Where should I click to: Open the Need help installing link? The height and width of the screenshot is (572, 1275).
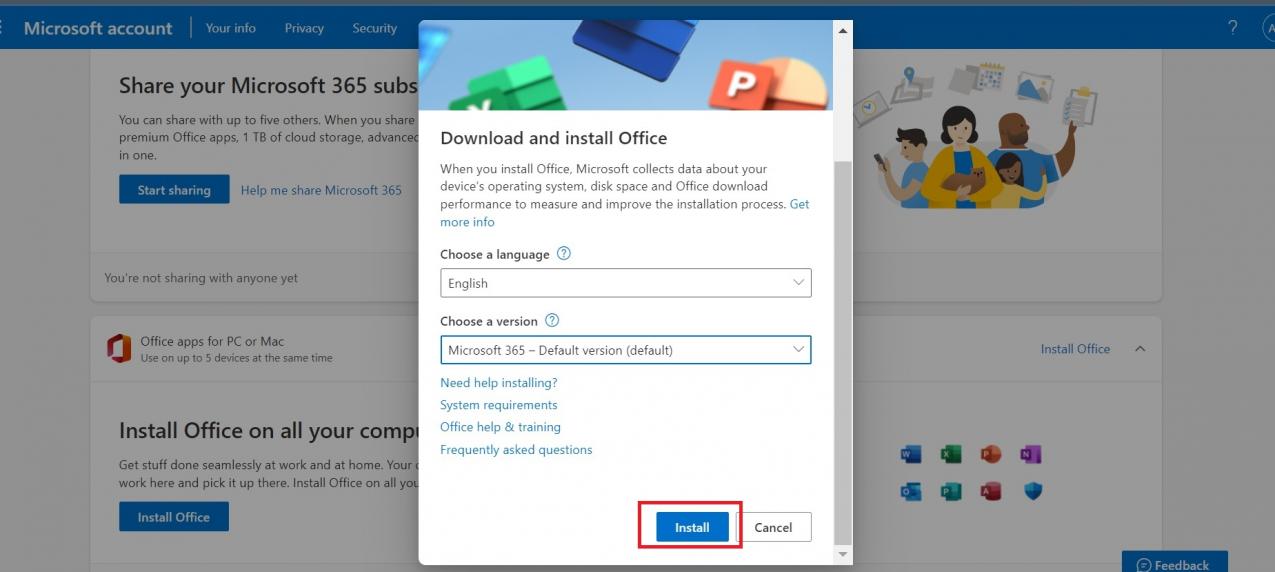click(x=499, y=382)
